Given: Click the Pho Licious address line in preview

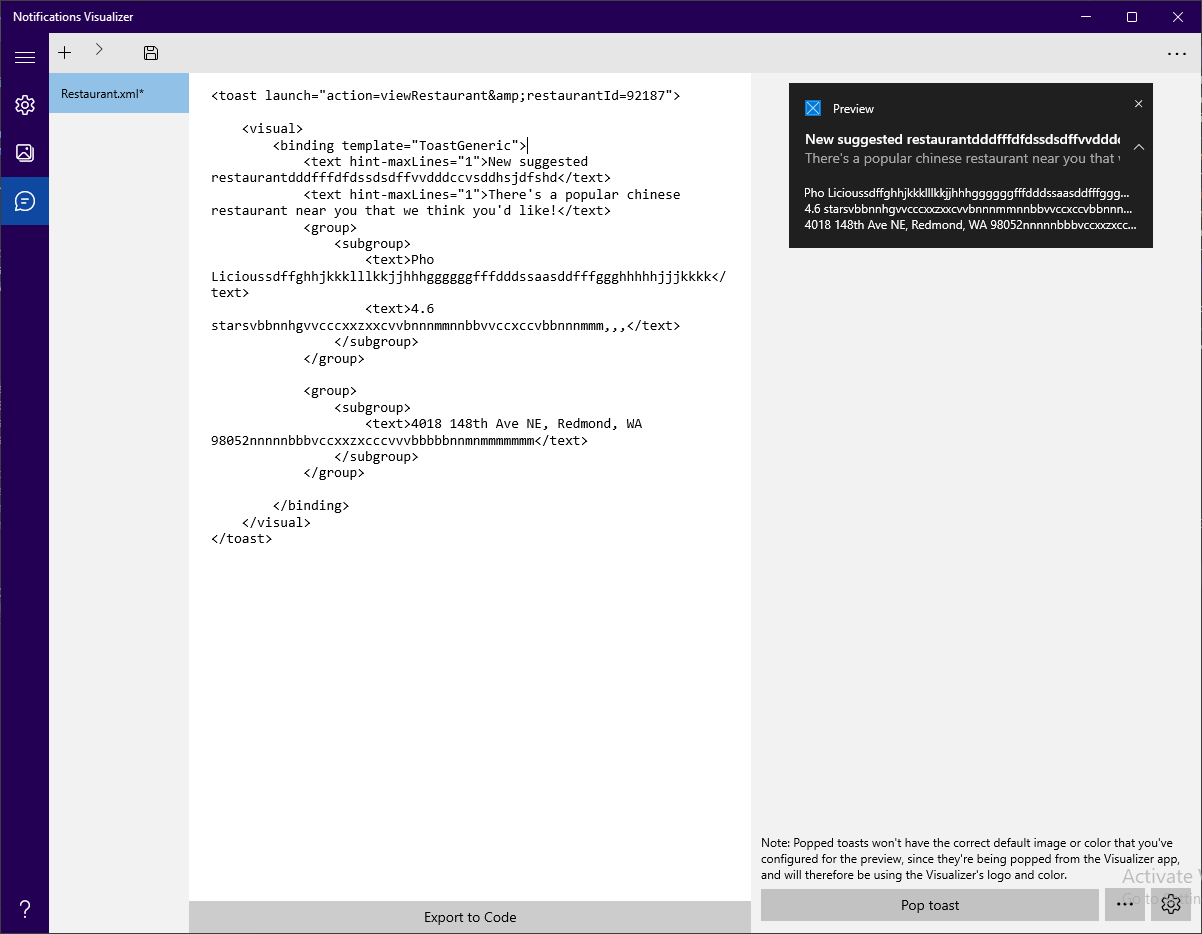Looking at the screenshot, I should (x=960, y=225).
